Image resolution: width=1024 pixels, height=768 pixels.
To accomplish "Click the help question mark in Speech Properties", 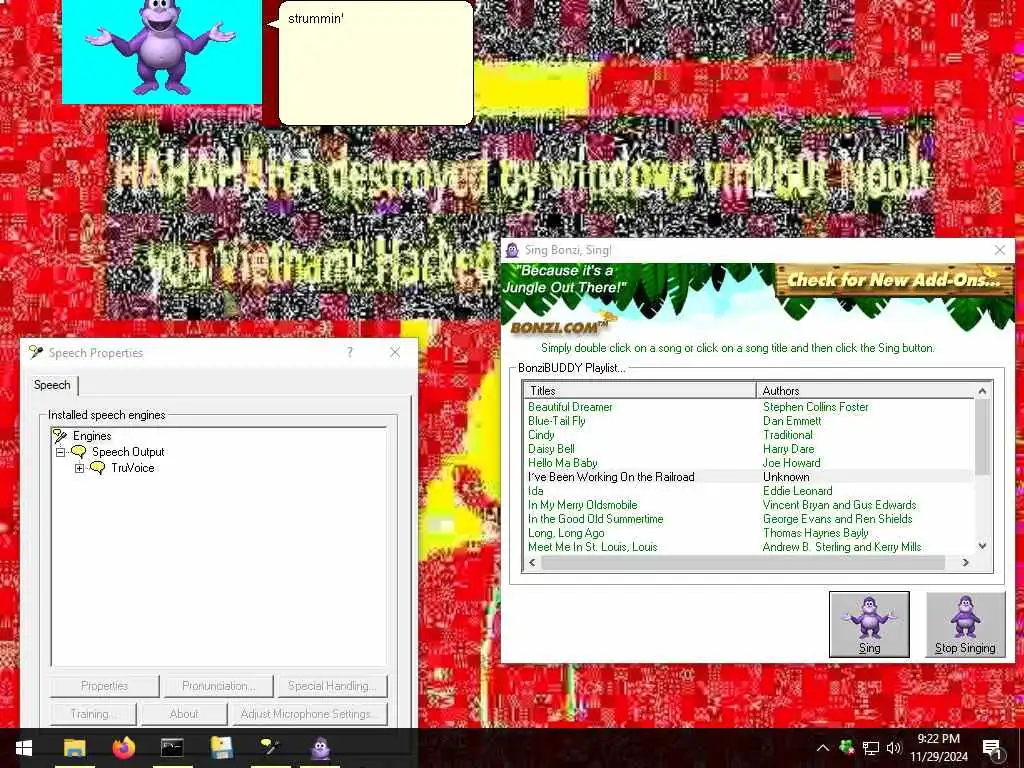I will pyautogui.click(x=350, y=353).
